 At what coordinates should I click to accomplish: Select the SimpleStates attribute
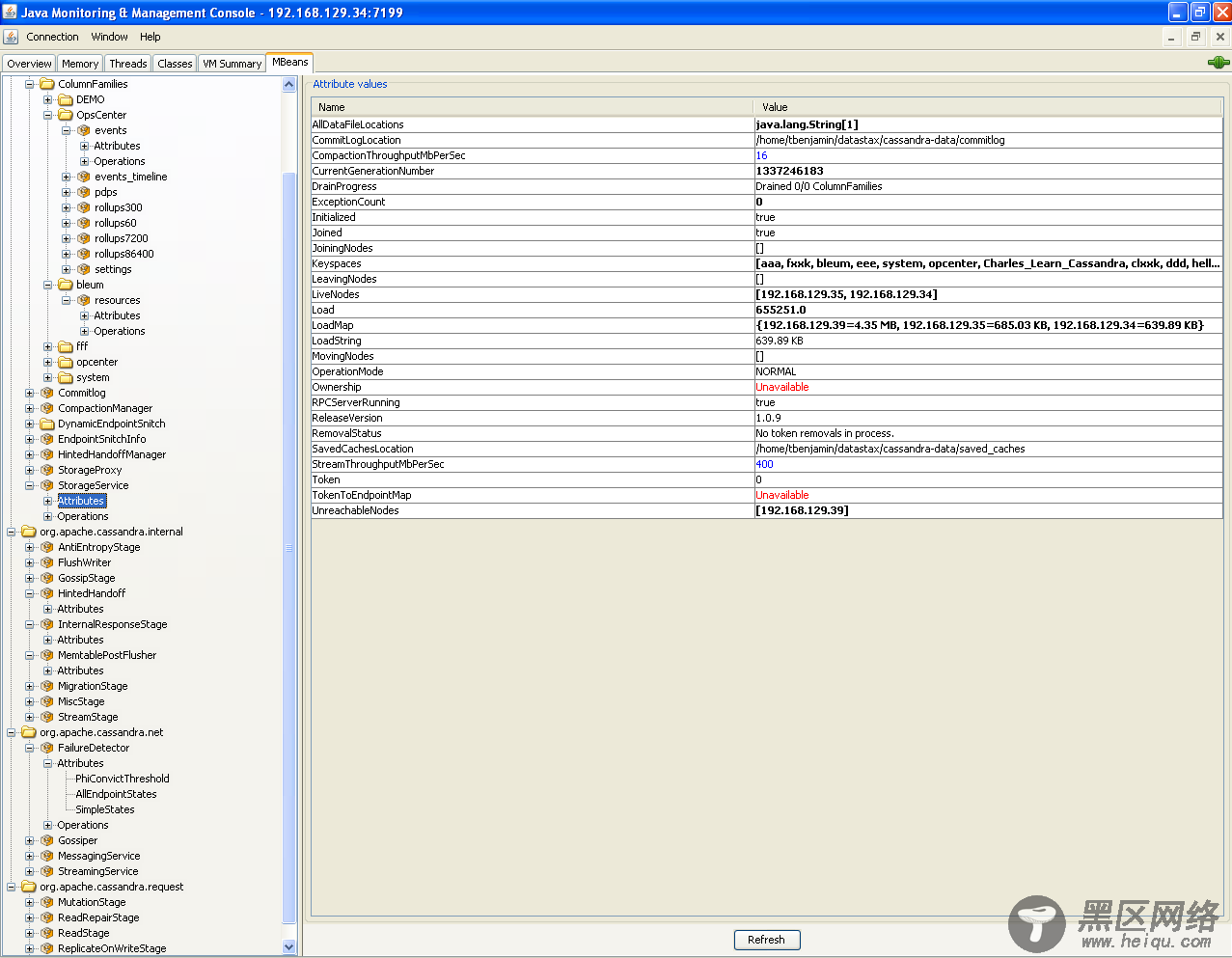coord(105,809)
